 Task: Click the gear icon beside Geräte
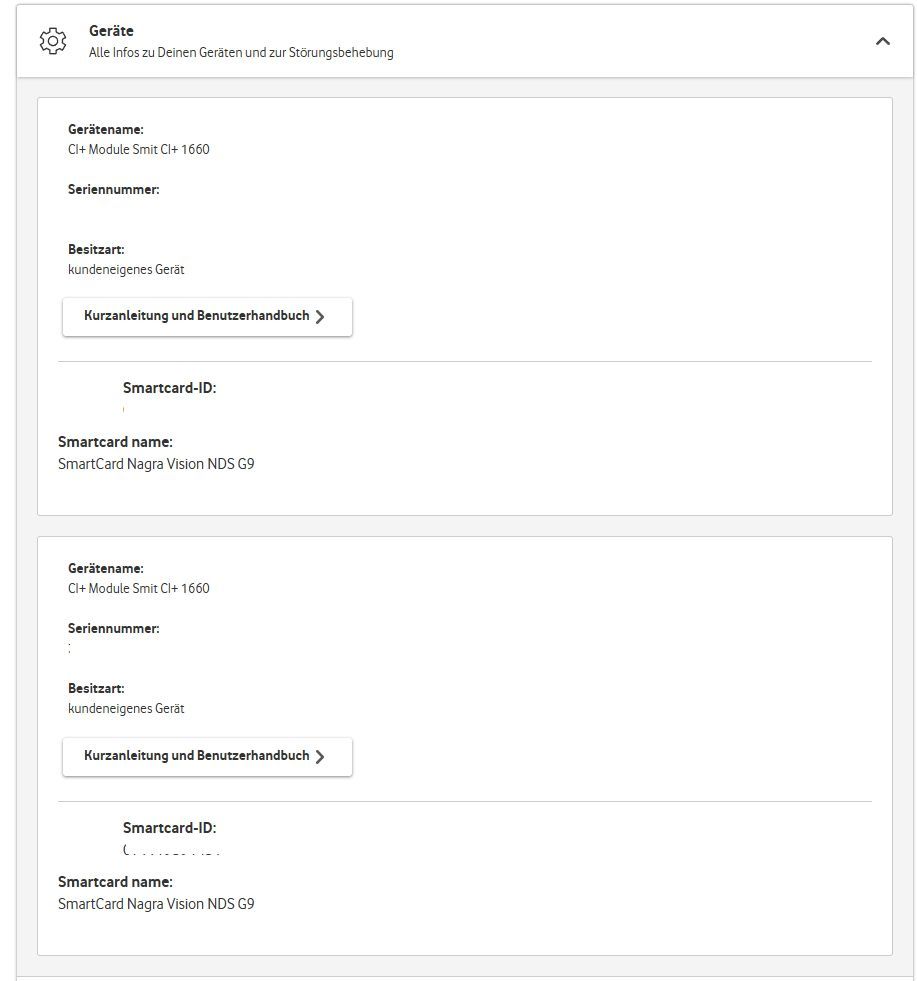[x=52, y=41]
